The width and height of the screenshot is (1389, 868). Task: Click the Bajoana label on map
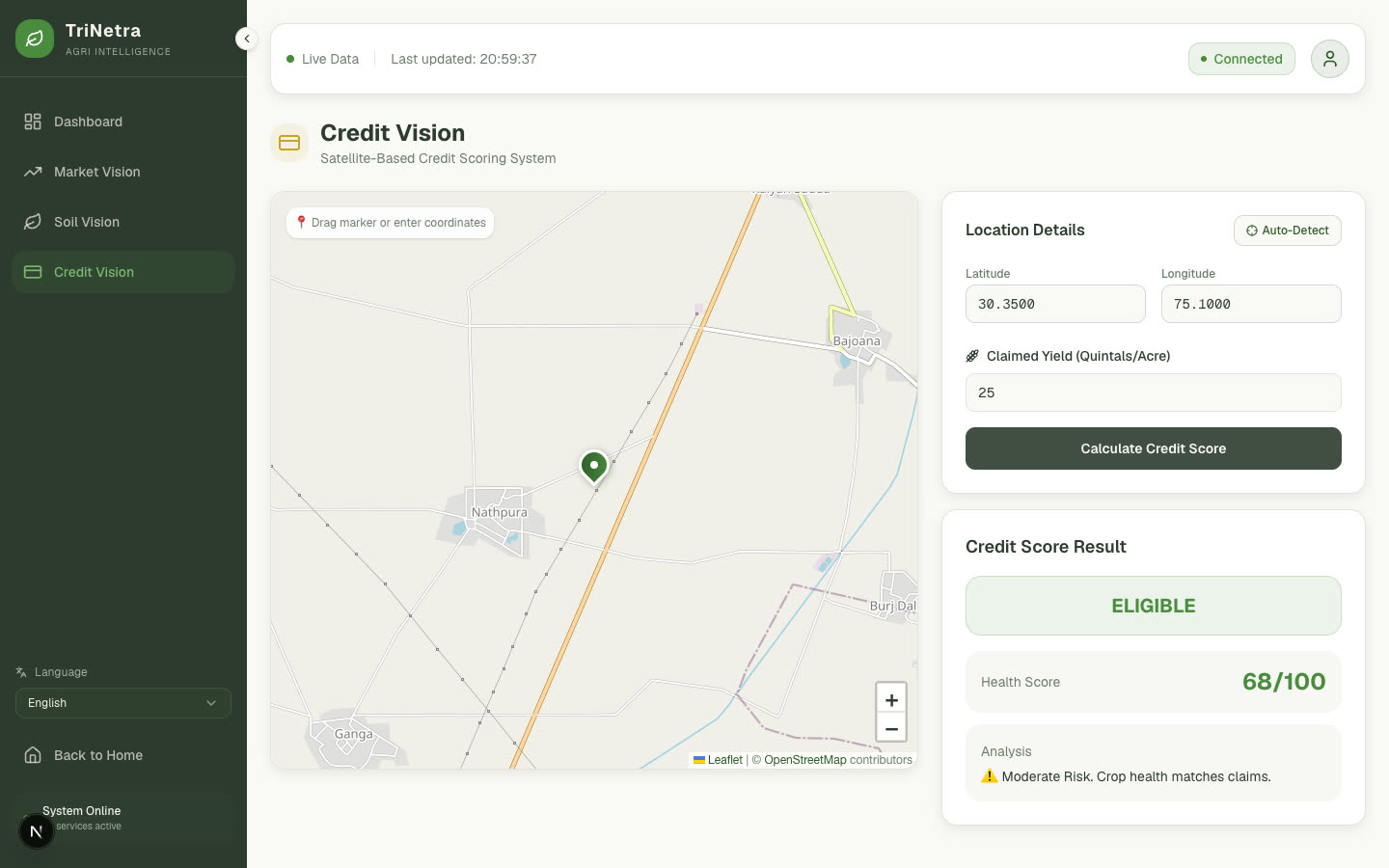point(857,341)
